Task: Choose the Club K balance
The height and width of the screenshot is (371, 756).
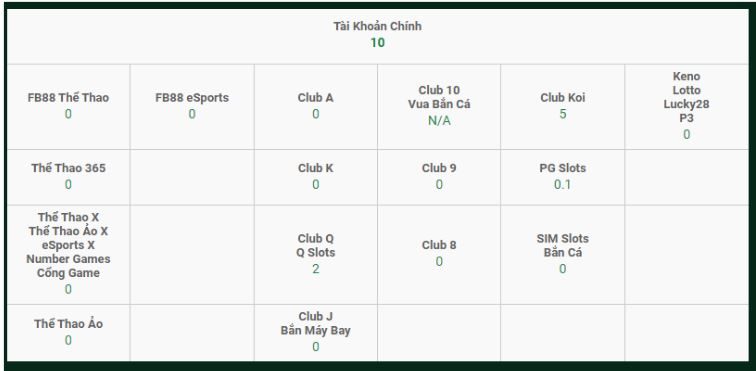Action: coord(315,177)
